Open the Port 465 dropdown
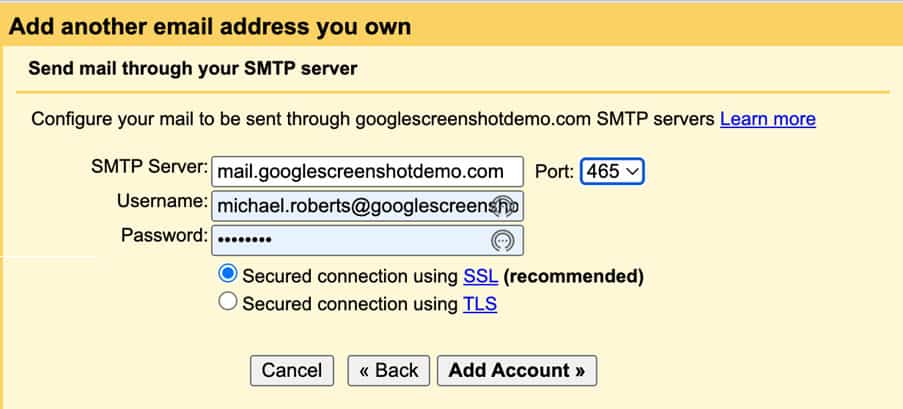Image resolution: width=903 pixels, height=409 pixels. coord(612,172)
